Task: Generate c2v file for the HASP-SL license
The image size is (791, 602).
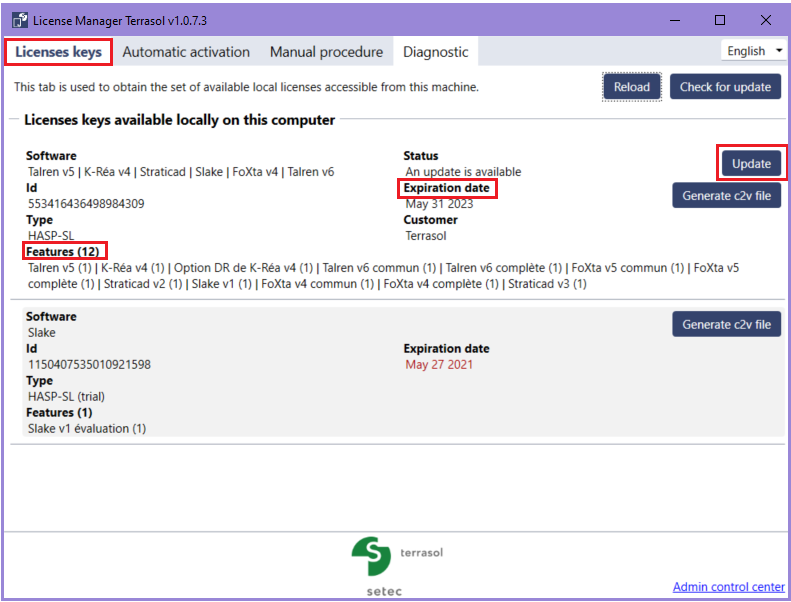Action: [x=726, y=195]
